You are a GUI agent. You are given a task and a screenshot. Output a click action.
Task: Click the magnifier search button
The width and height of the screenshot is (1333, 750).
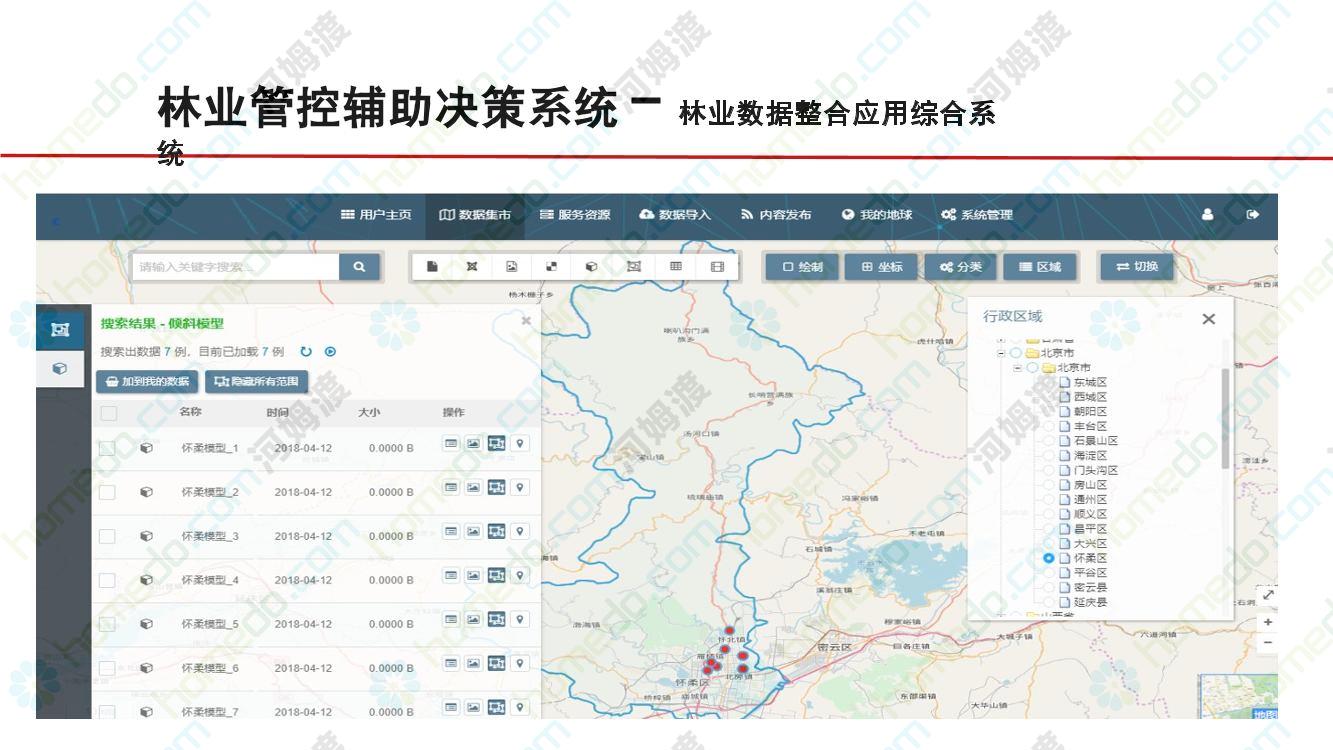359,267
